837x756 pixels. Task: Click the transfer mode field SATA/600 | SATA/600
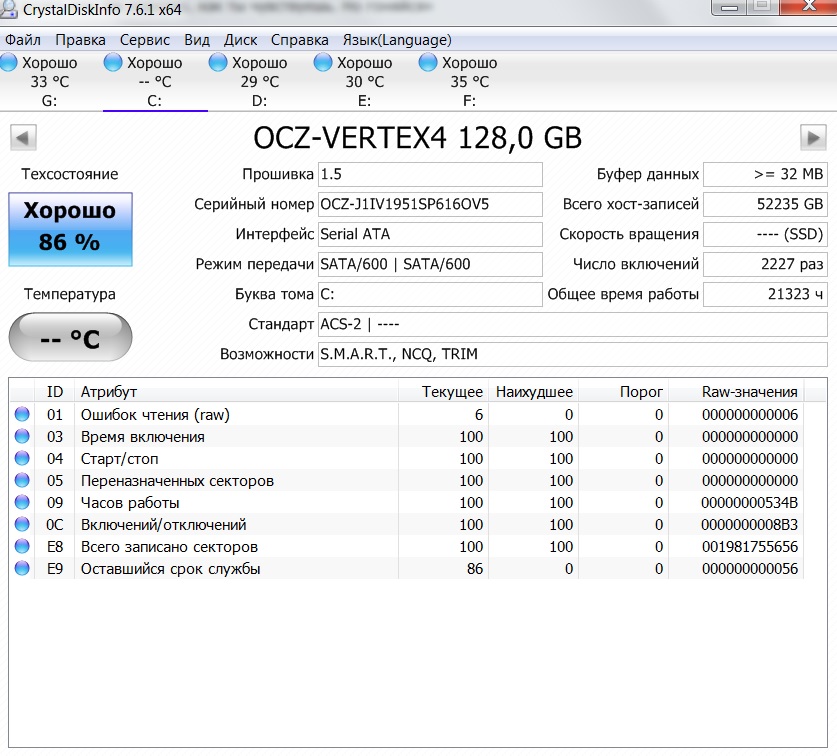pos(430,264)
